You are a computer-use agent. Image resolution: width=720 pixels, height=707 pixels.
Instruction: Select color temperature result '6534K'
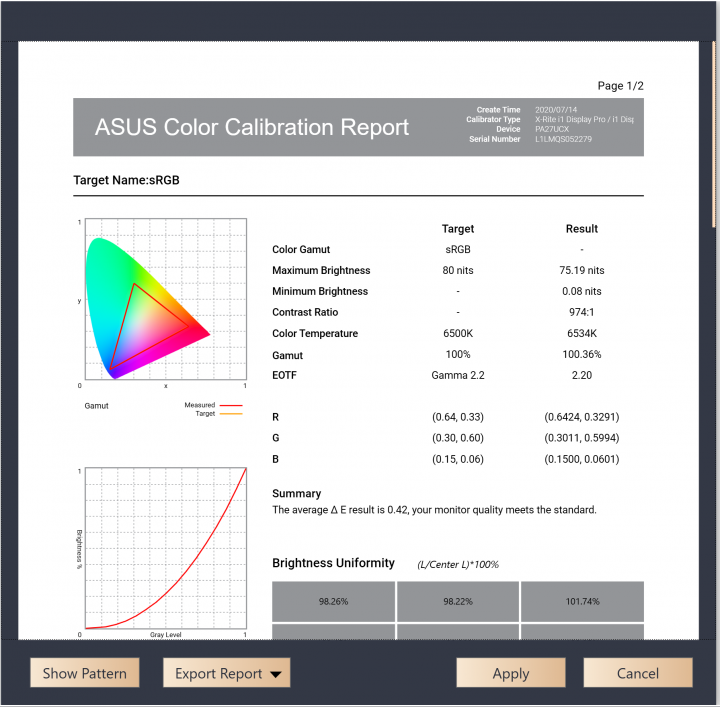tap(582, 333)
